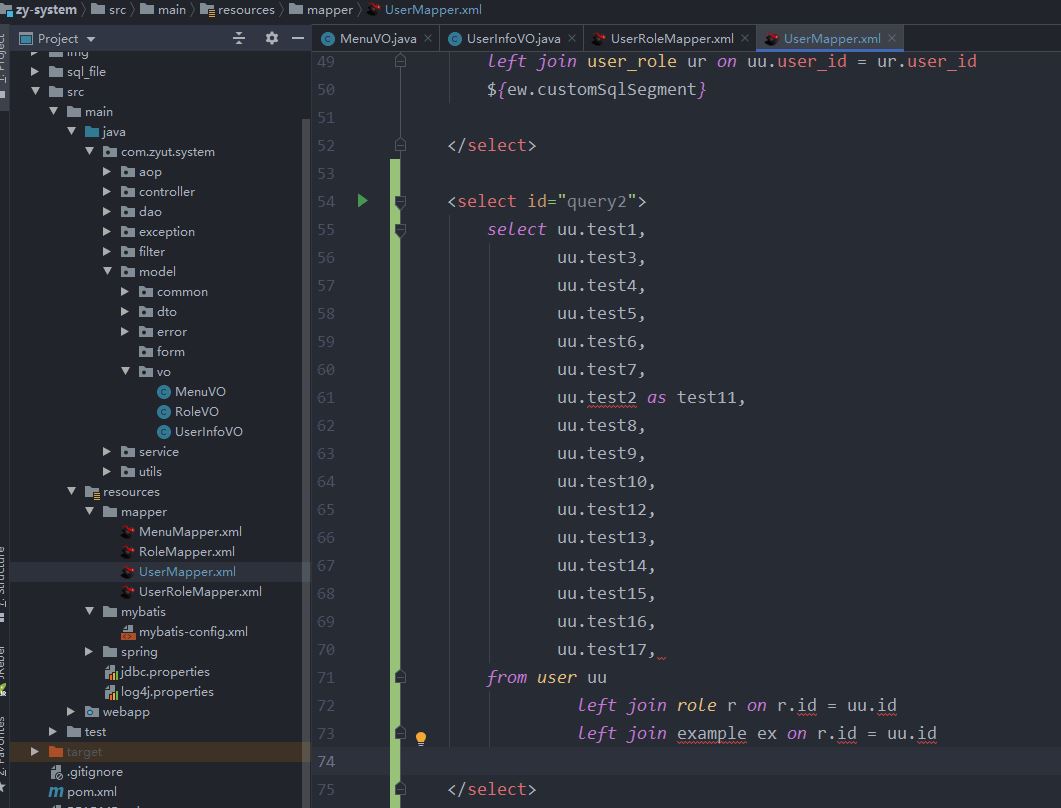Expand the webapp folder

72,712
